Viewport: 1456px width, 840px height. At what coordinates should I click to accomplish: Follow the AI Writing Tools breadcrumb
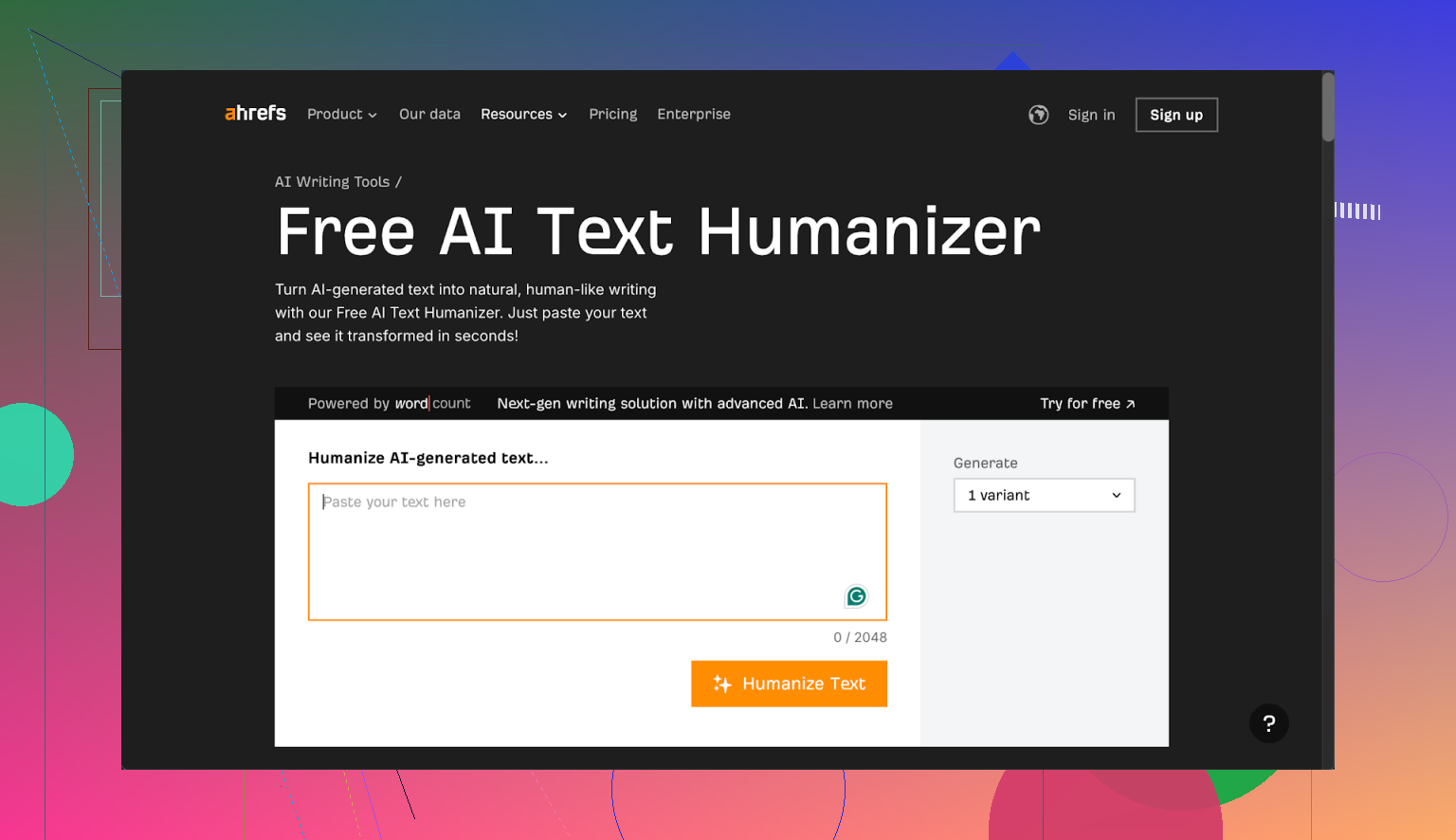point(332,182)
